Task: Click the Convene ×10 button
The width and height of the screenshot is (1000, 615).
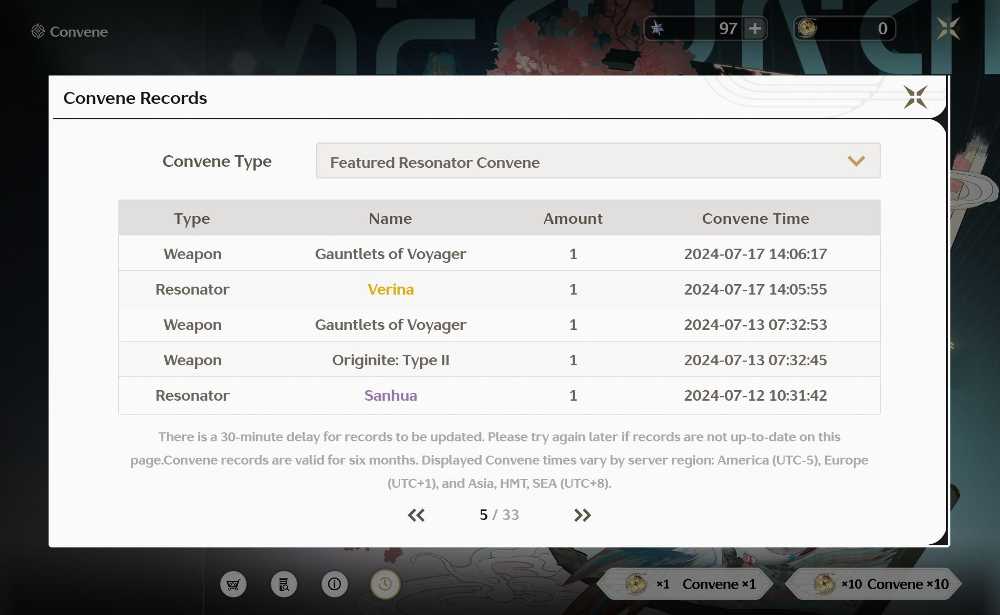Action: (x=874, y=584)
